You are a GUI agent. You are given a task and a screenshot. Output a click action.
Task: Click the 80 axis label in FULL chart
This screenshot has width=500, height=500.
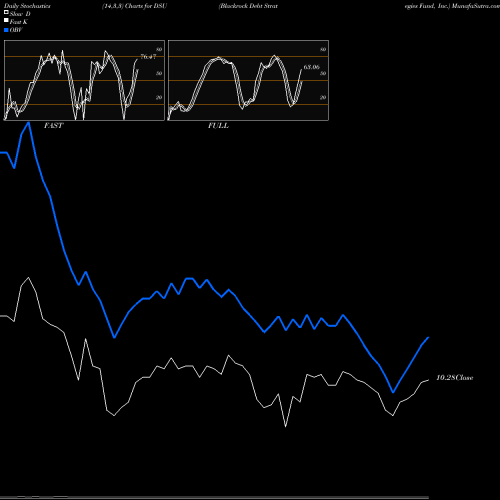point(323,49)
